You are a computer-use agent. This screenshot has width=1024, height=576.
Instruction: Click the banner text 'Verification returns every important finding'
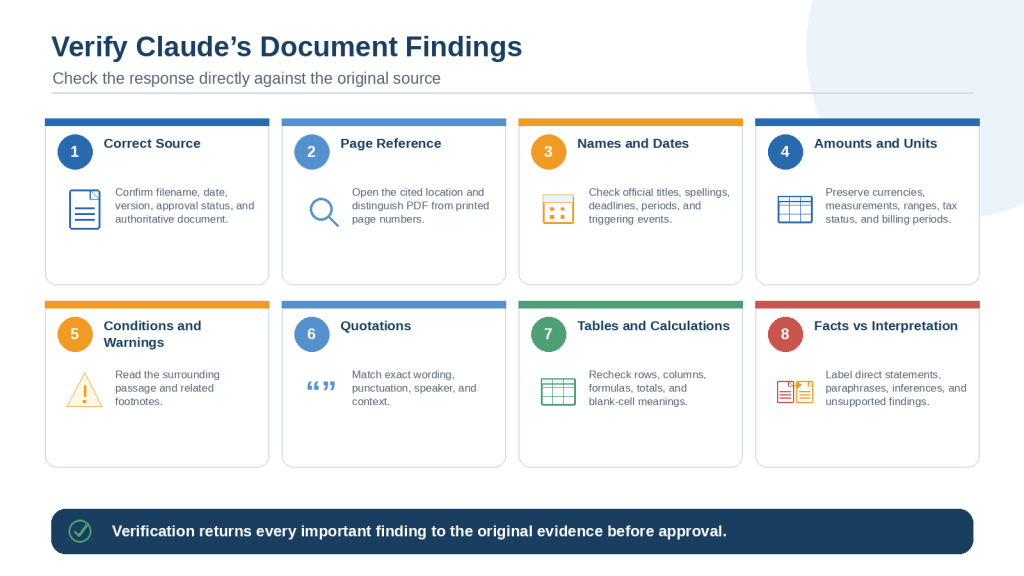click(x=419, y=531)
